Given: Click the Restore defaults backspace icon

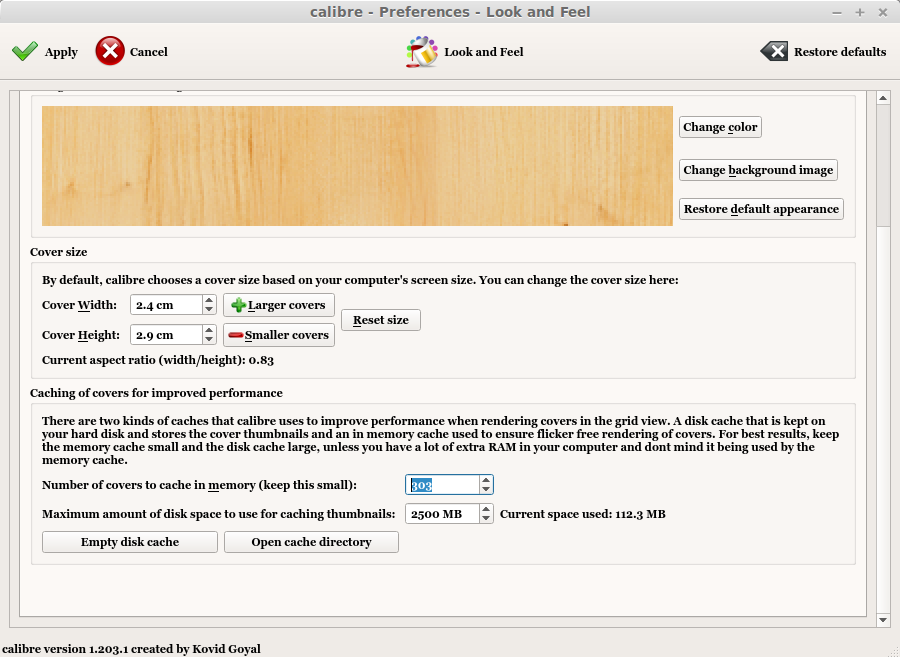Looking at the screenshot, I should click(x=774, y=52).
